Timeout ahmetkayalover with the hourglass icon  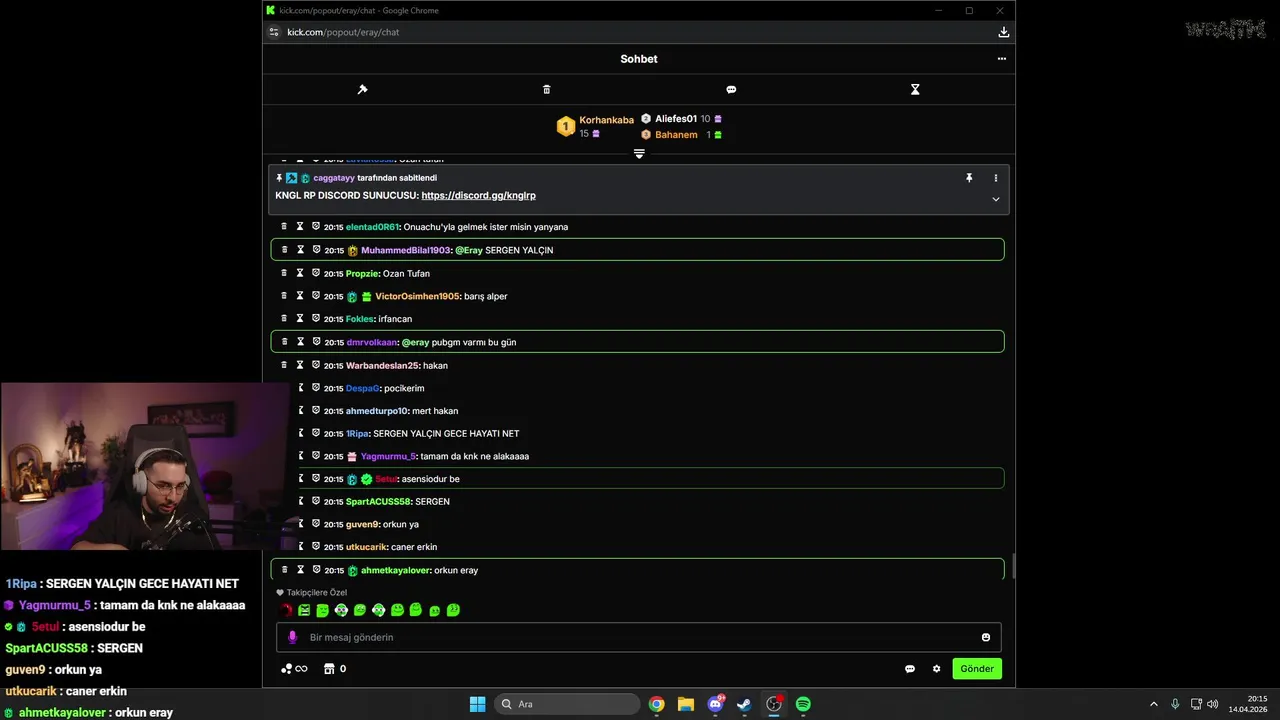300,570
